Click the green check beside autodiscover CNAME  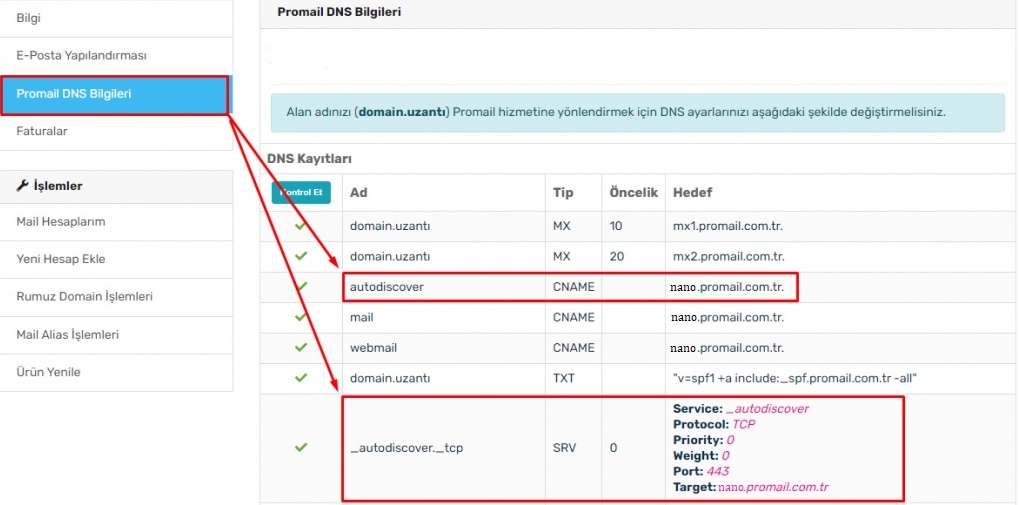click(300, 287)
